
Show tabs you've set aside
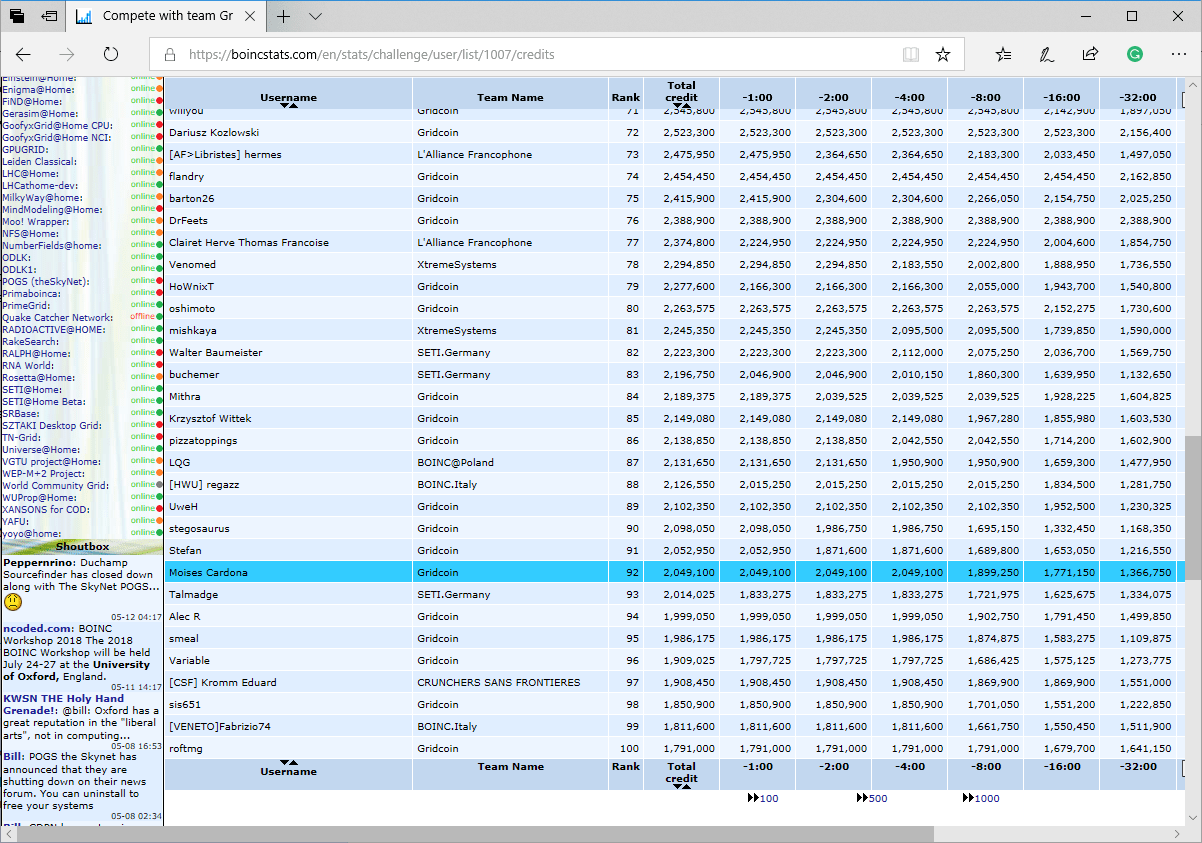click(17, 17)
